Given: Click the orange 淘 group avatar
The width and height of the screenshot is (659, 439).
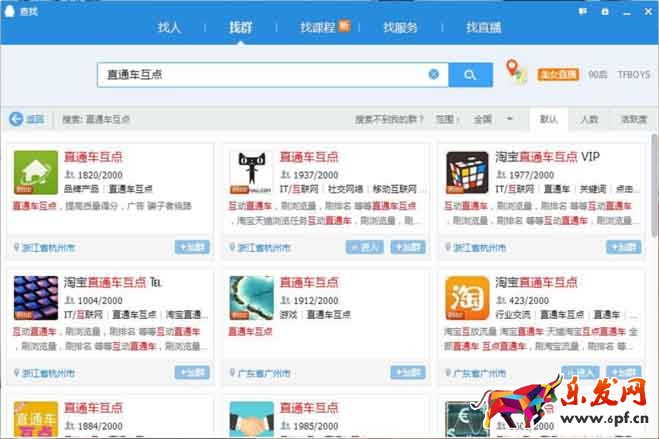Looking at the screenshot, I should point(467,298).
